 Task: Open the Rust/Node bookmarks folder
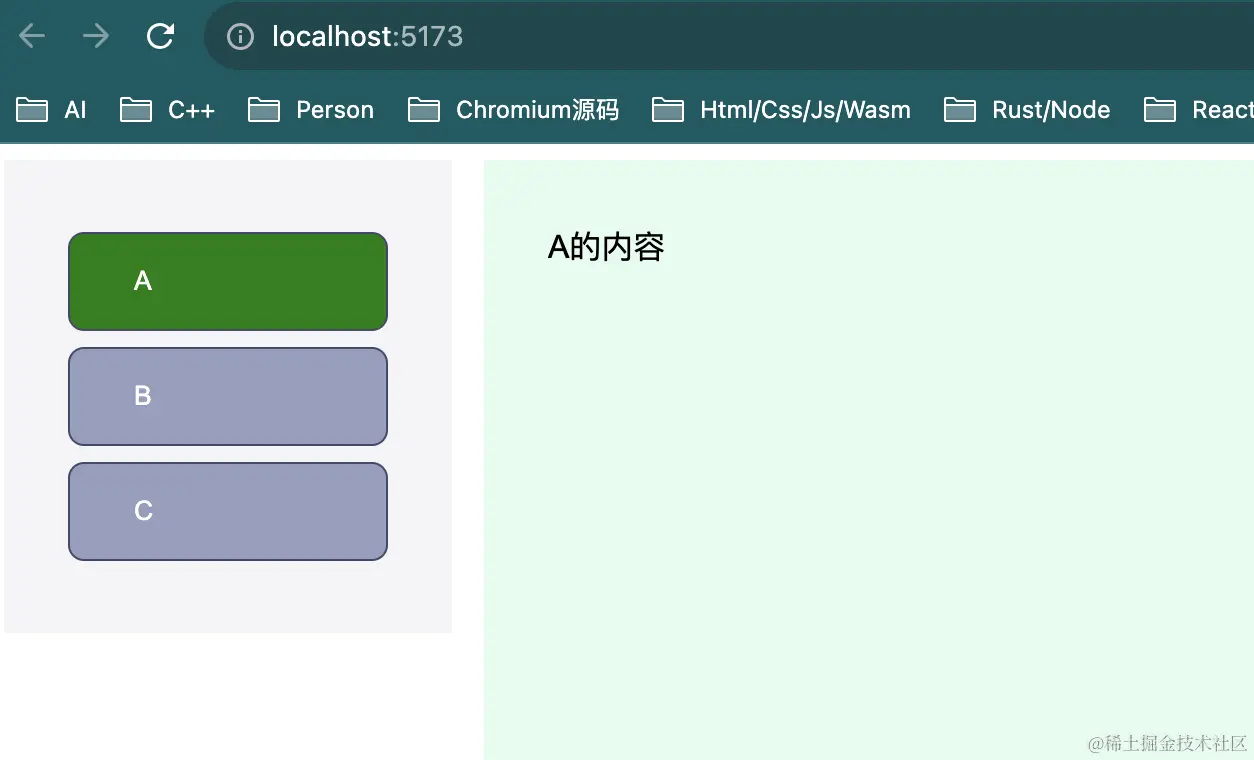[1027, 110]
